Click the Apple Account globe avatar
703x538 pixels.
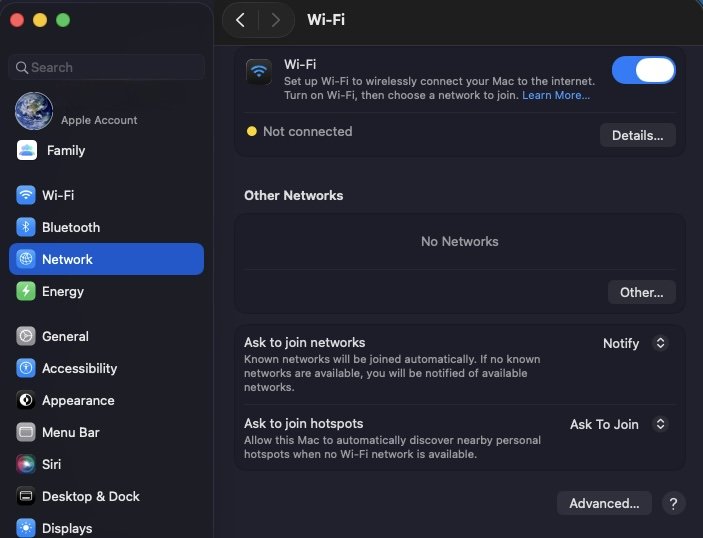[34, 111]
